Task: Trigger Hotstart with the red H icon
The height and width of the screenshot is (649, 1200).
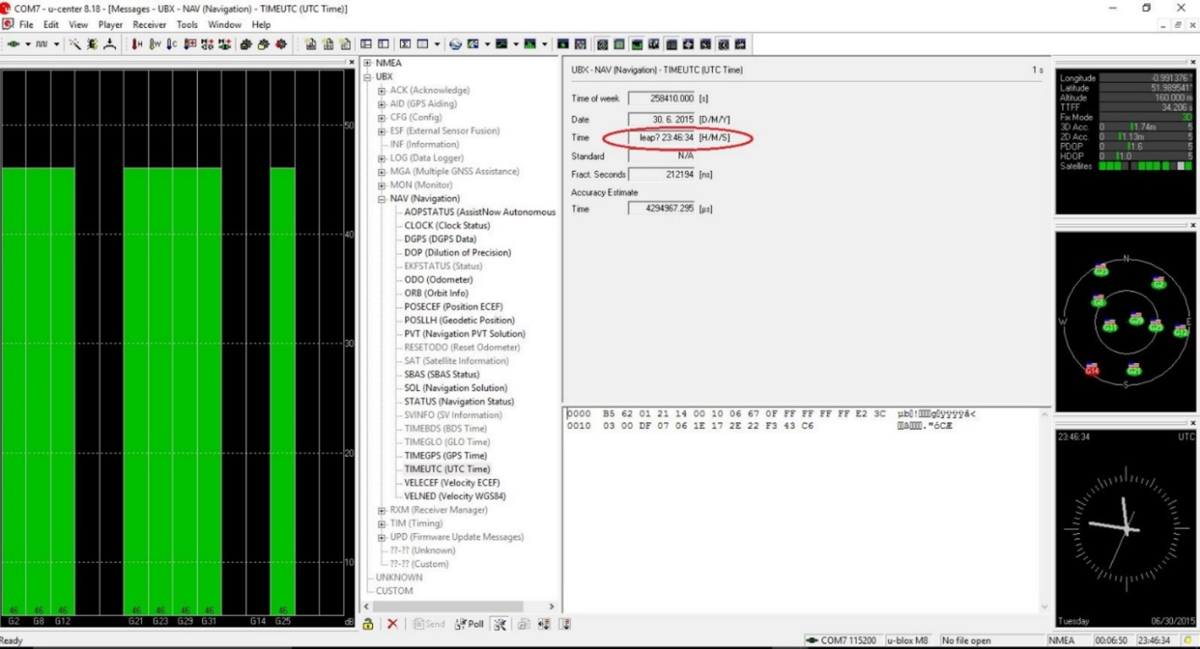Action: (137, 44)
